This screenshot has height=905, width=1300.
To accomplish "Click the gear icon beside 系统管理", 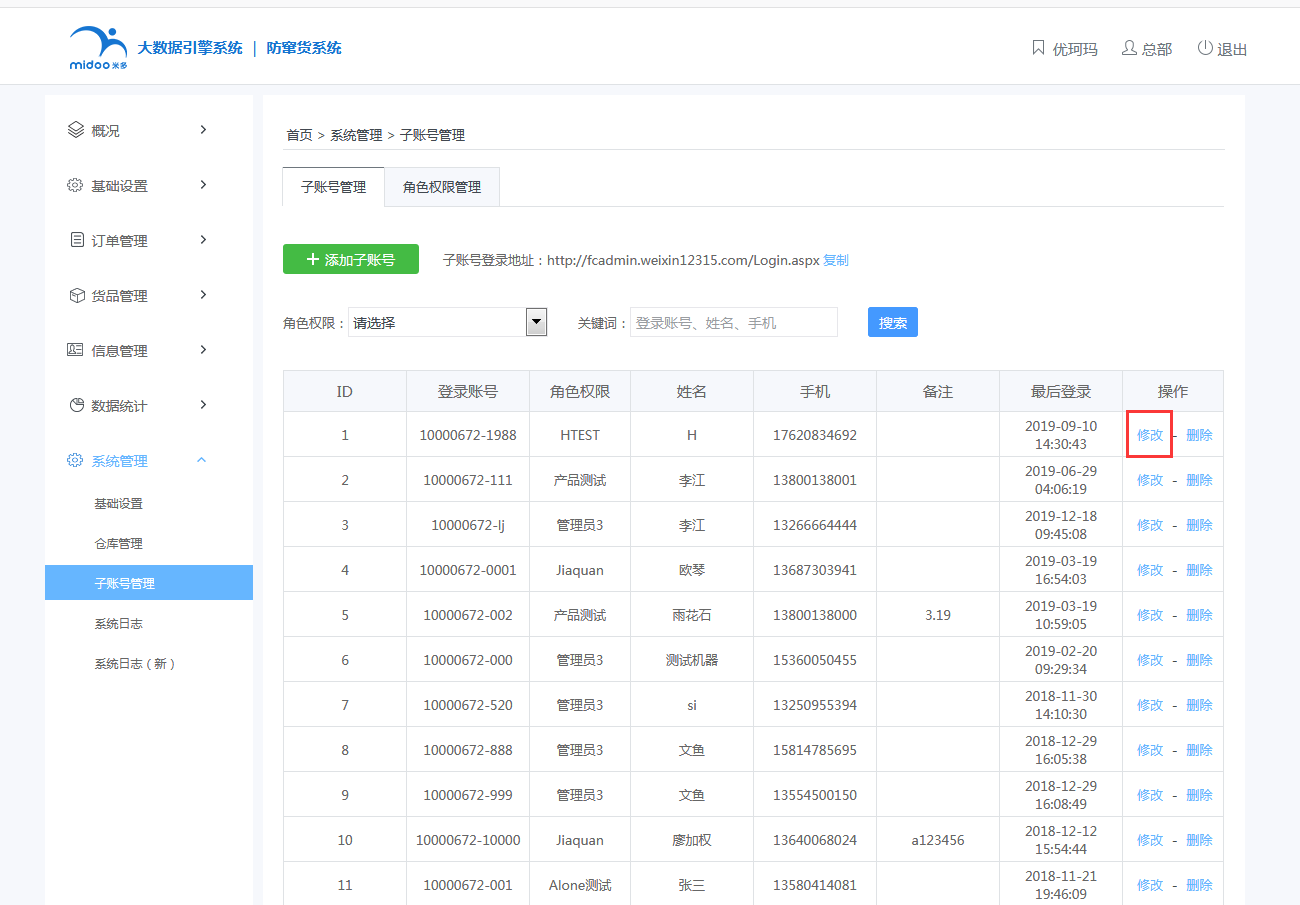I will click(x=75, y=460).
